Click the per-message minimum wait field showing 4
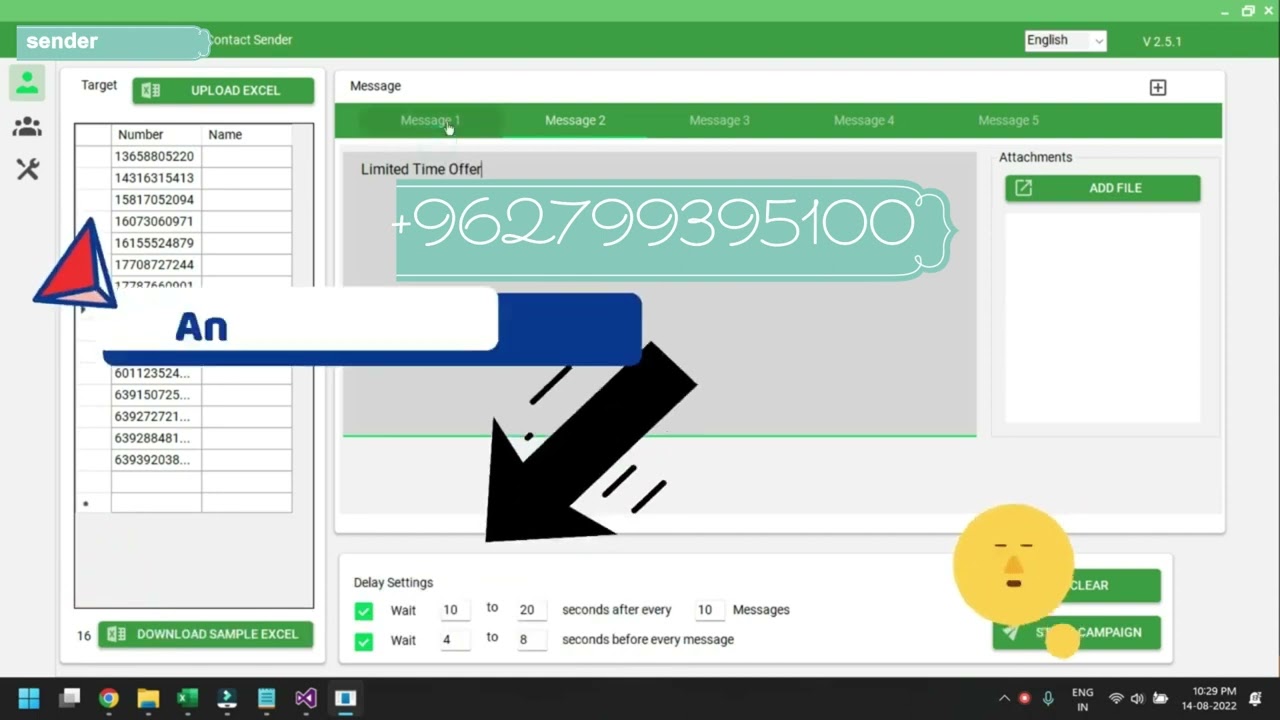This screenshot has width=1280, height=720. [455, 640]
